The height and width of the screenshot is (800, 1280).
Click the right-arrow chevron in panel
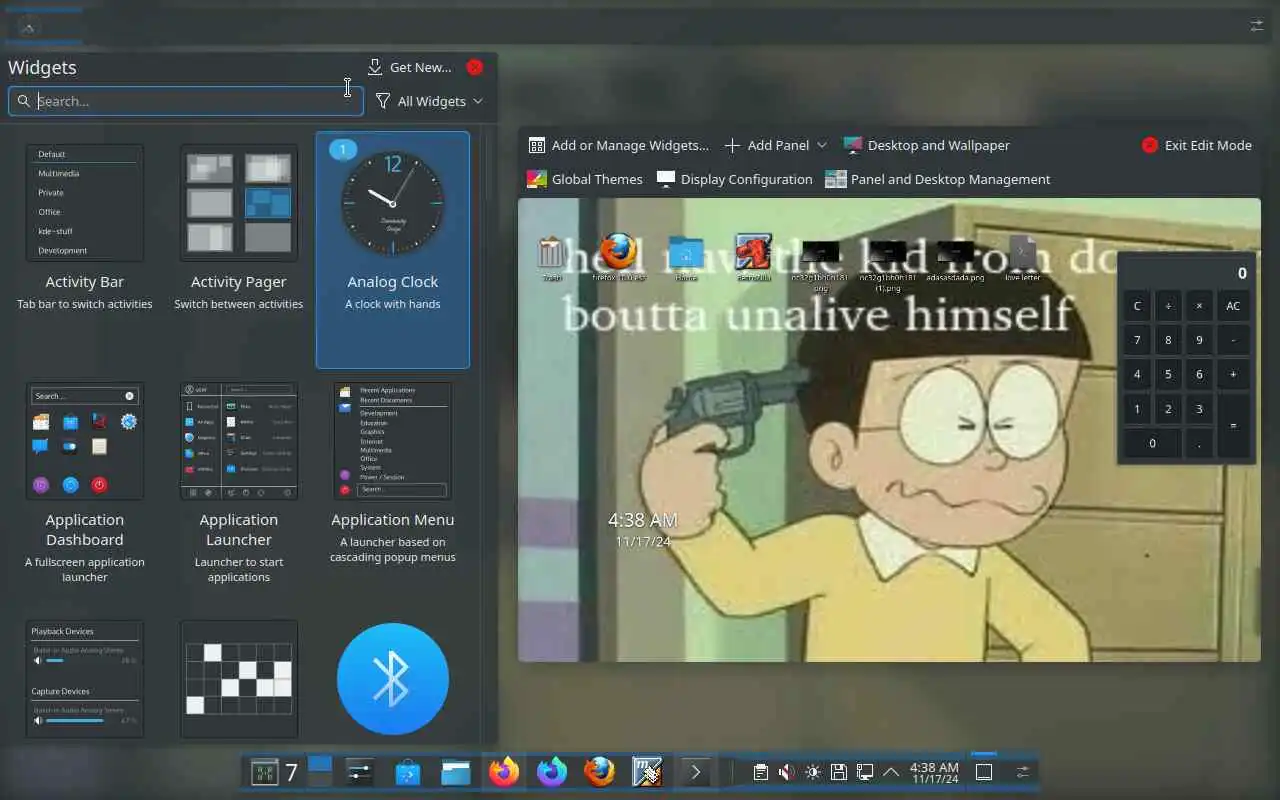click(x=696, y=772)
